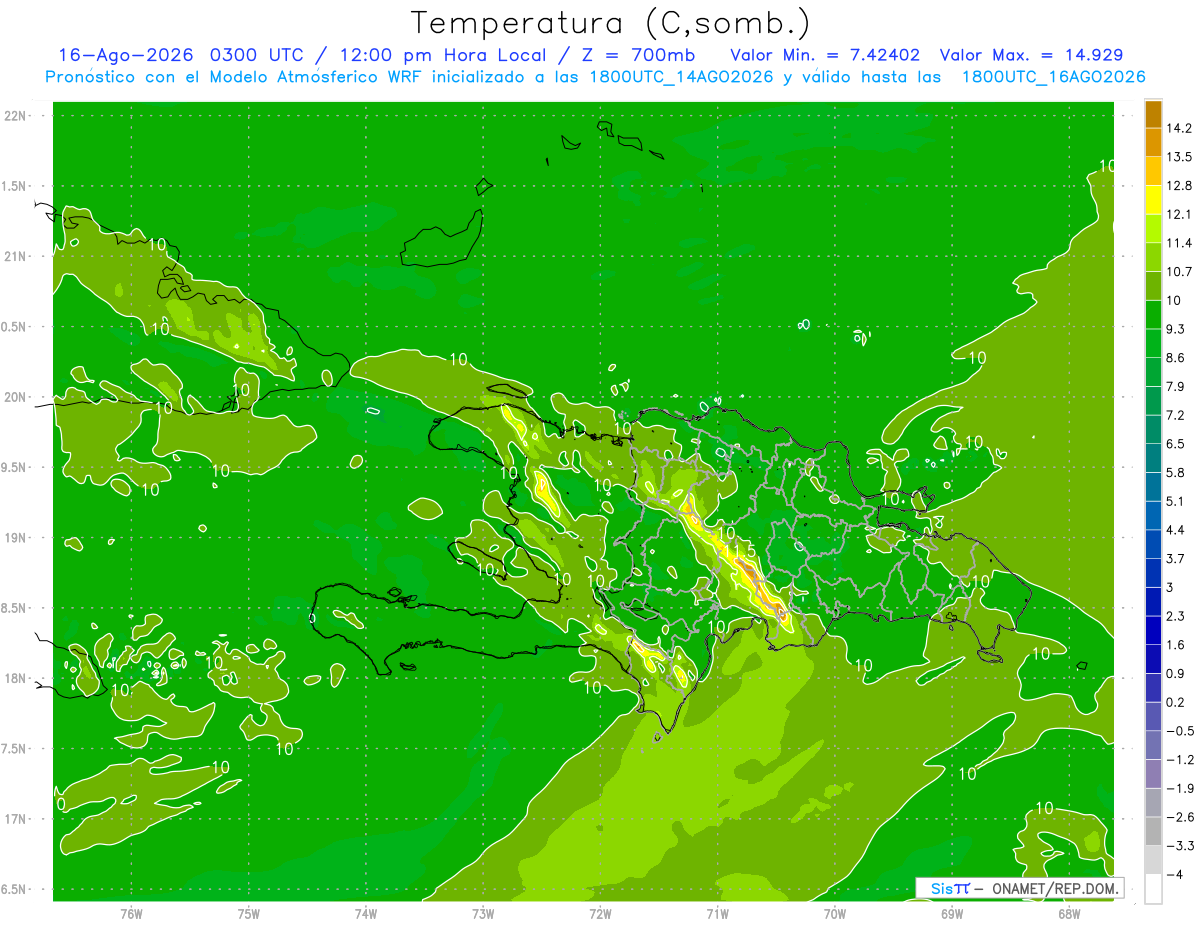1200x927 pixels.
Task: Click colorbar value '7.9'
Action: pos(1176,387)
